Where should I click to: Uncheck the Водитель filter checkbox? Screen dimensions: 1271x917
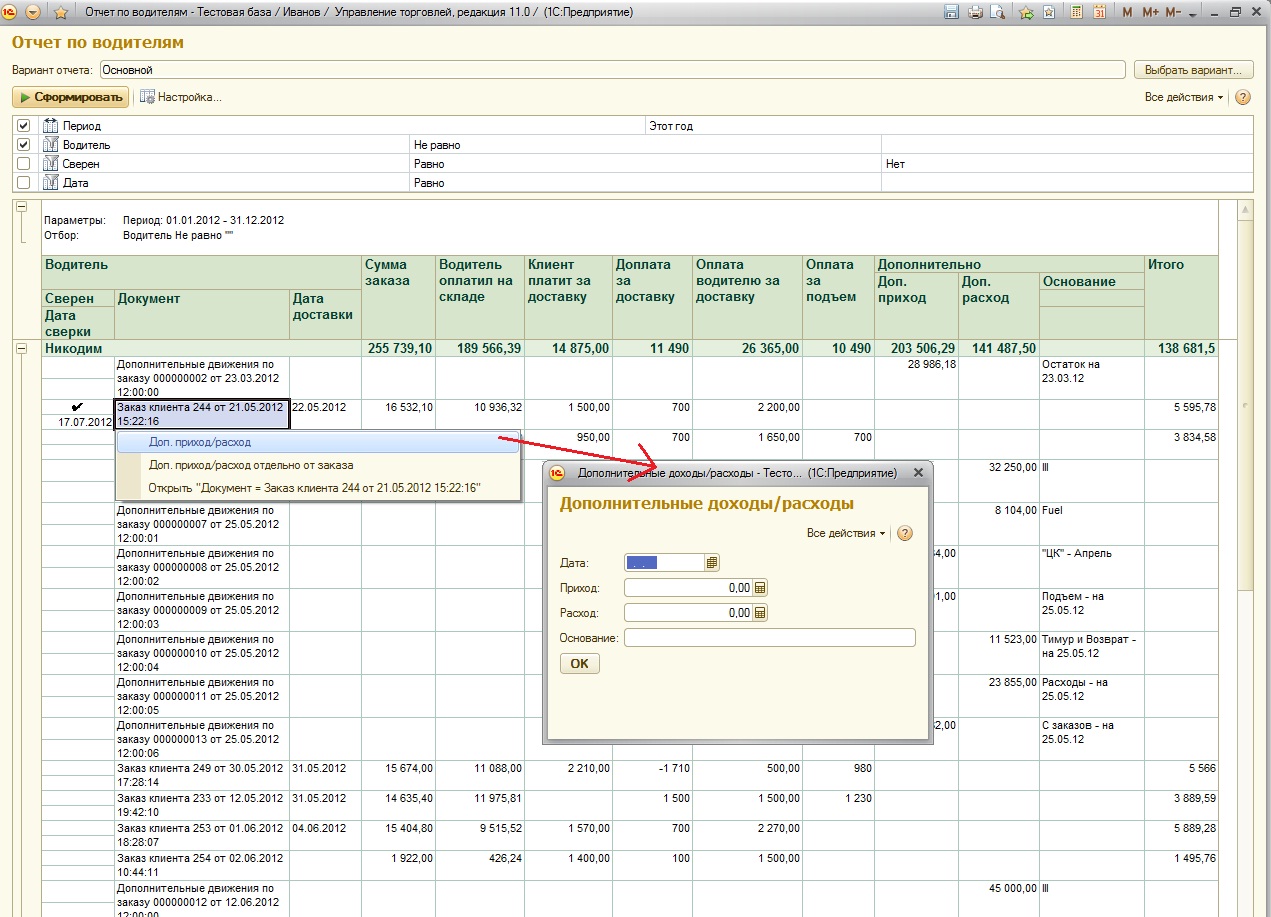24,145
